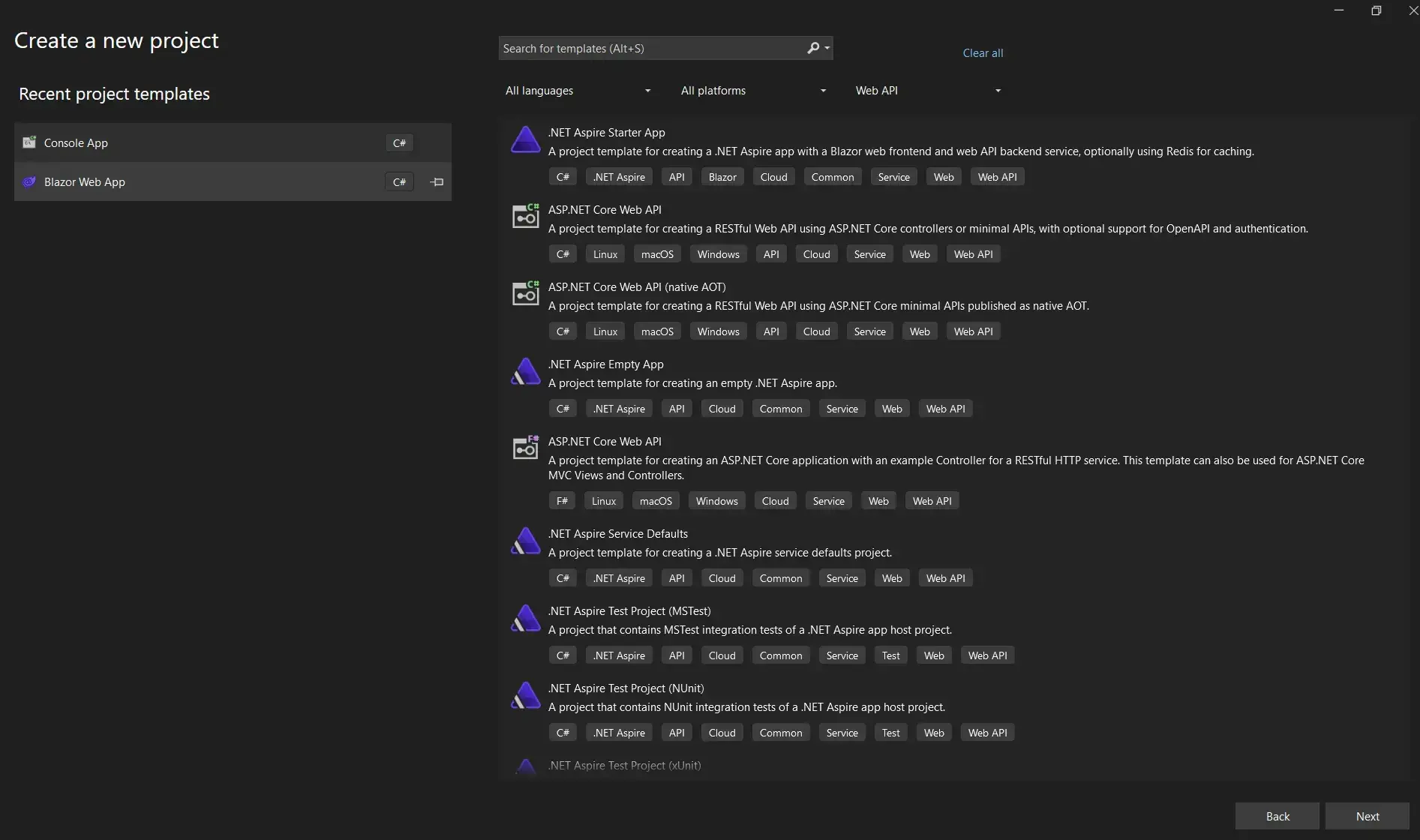Click .NET Aspire tag on Aspire Empty App

(619, 409)
